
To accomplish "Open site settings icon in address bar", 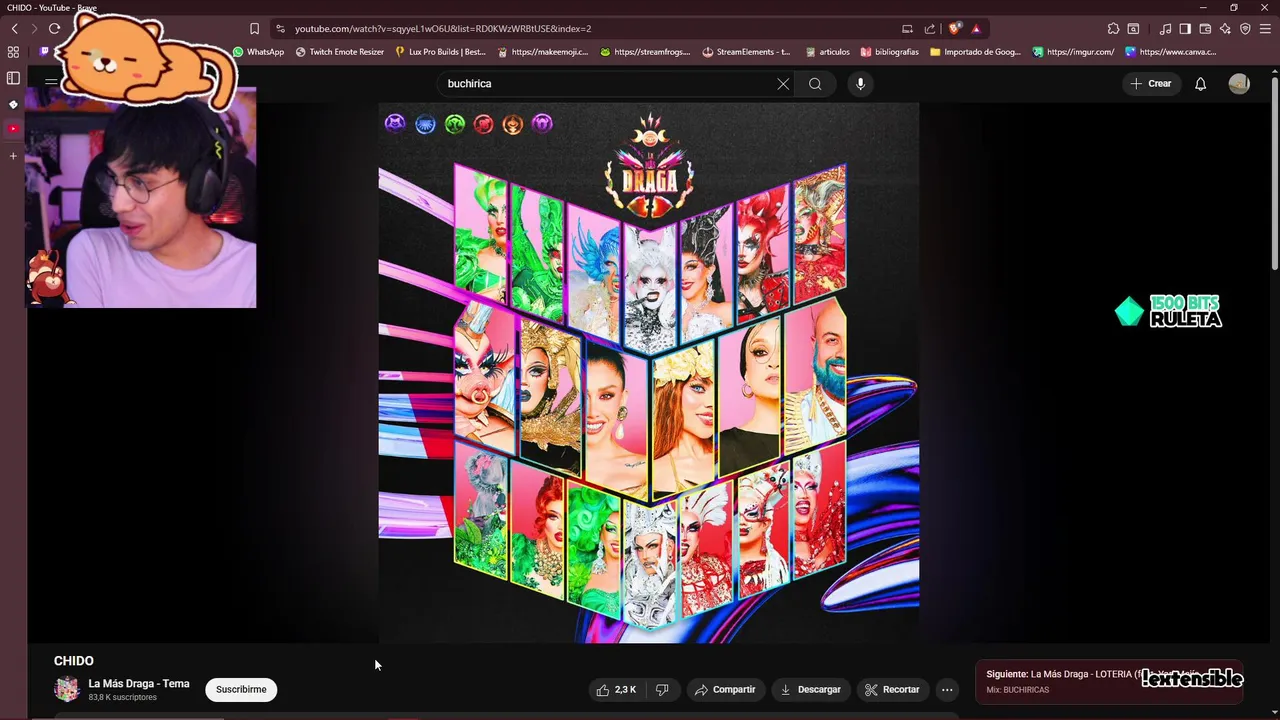I will click(281, 29).
